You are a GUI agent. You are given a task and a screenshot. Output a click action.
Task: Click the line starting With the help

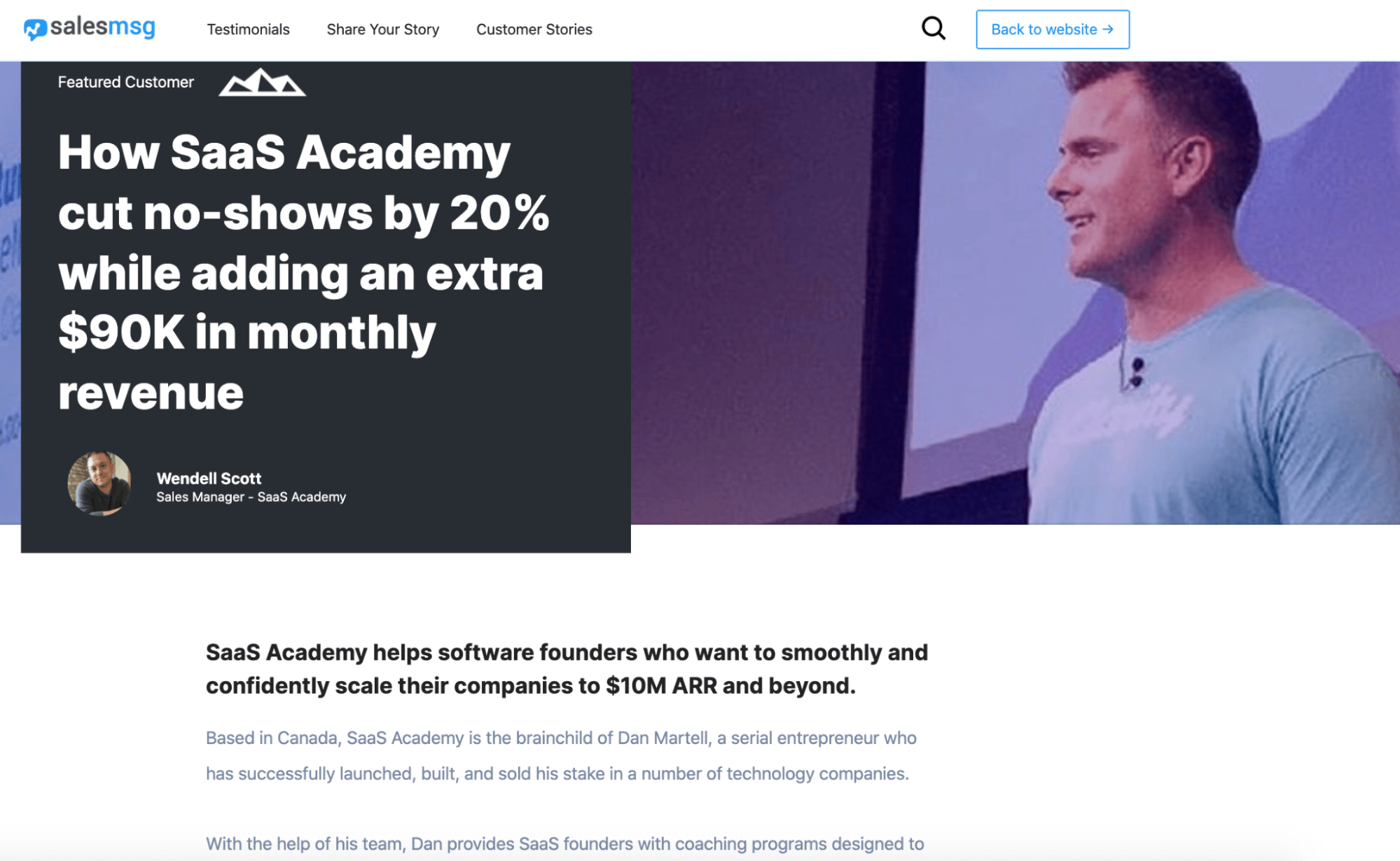(564, 843)
